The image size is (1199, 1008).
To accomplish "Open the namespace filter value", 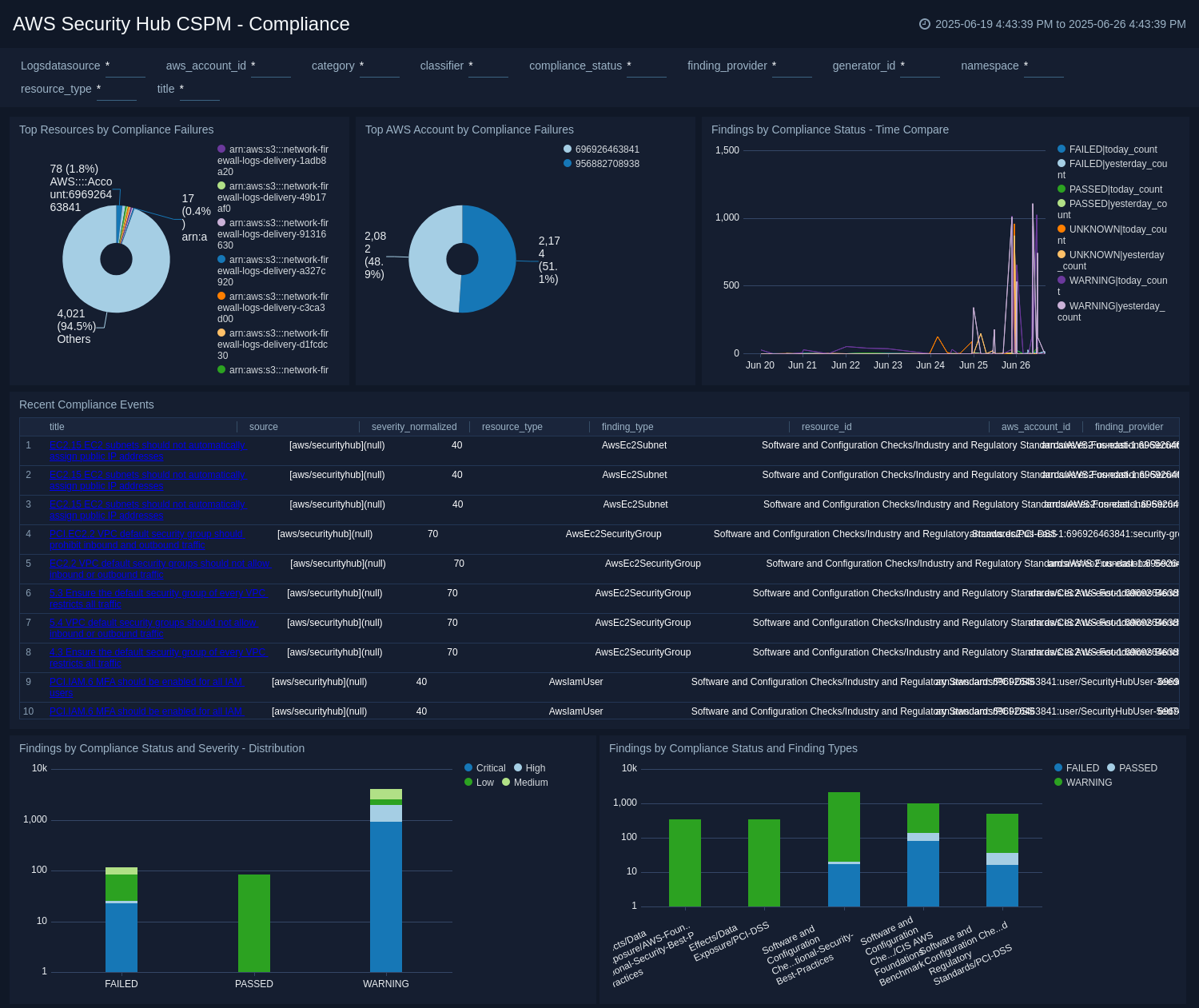I will (1044, 66).
